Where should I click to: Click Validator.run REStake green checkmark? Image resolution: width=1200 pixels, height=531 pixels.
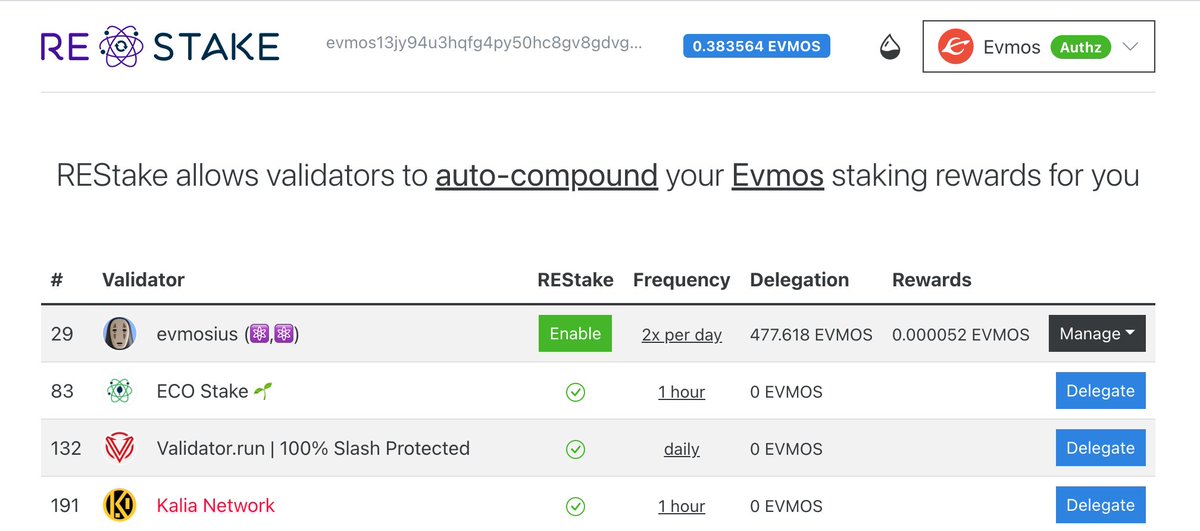tap(575, 449)
